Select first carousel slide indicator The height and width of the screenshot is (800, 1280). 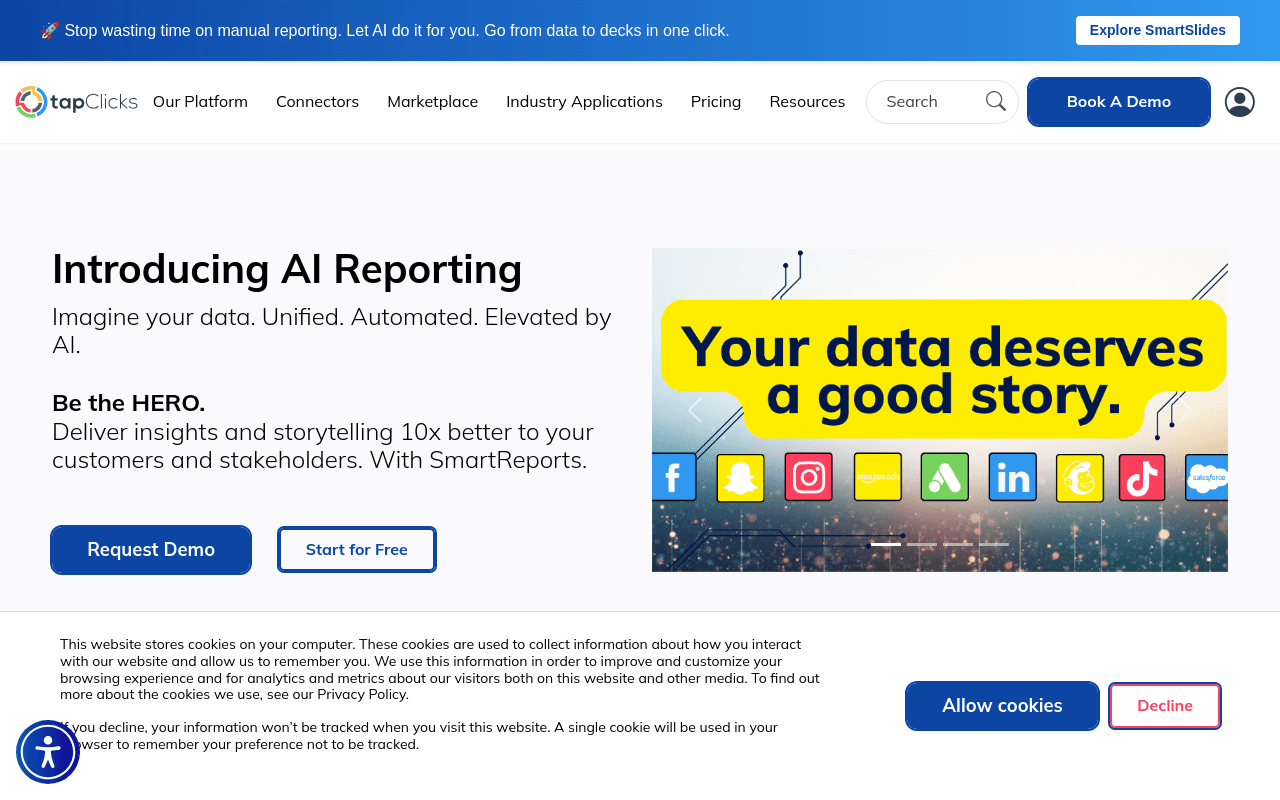(x=886, y=544)
